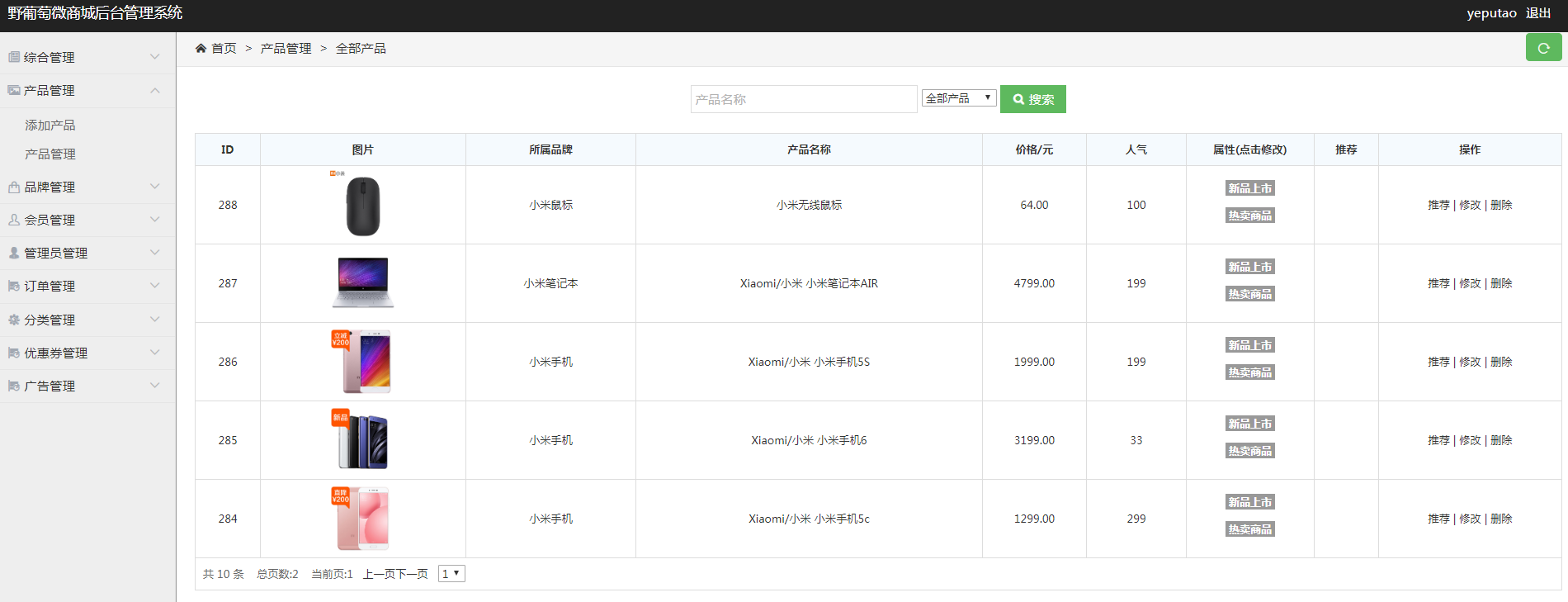Viewport: 1568px width, 602px height.
Task: Toggle 新品上市 for product 285
Action: click(1250, 424)
